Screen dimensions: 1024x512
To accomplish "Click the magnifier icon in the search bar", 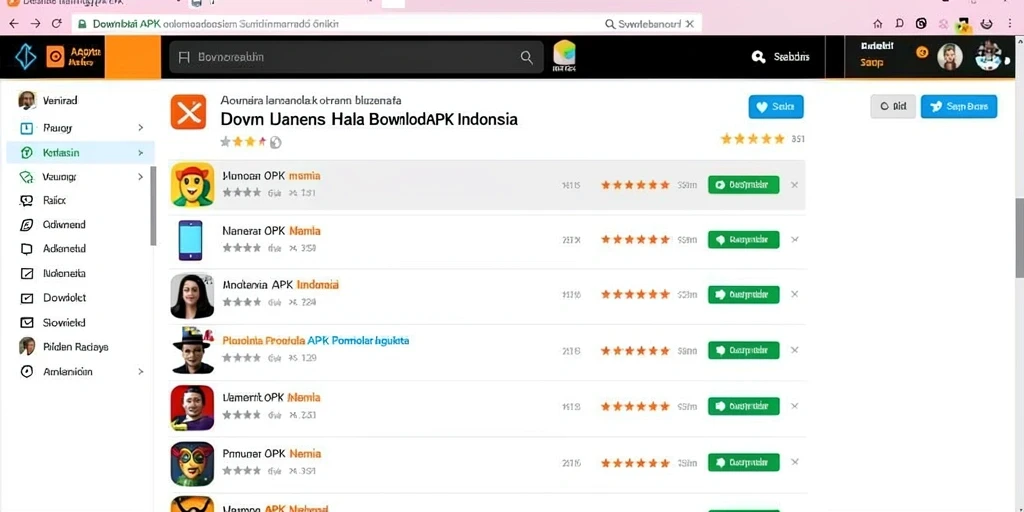I will [x=526, y=57].
